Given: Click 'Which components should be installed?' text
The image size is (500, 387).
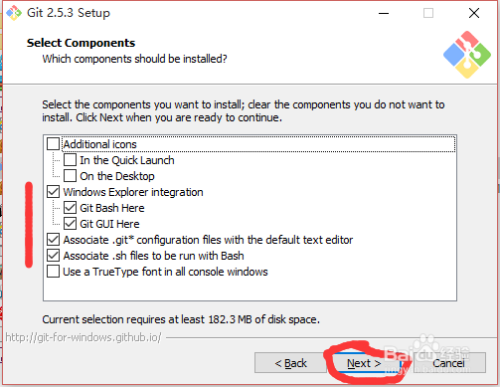Looking at the screenshot, I should pos(135,59).
